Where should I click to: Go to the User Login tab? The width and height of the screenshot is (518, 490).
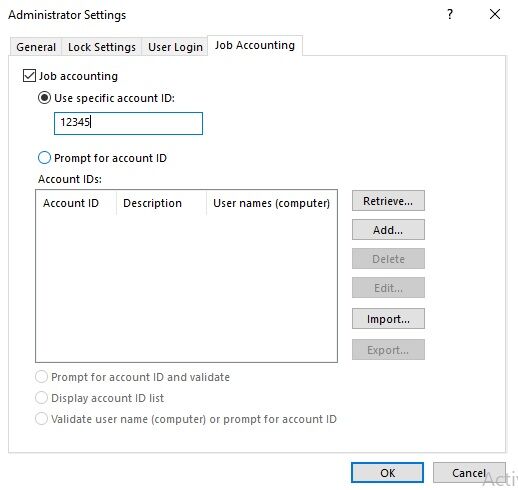pyautogui.click(x=175, y=47)
